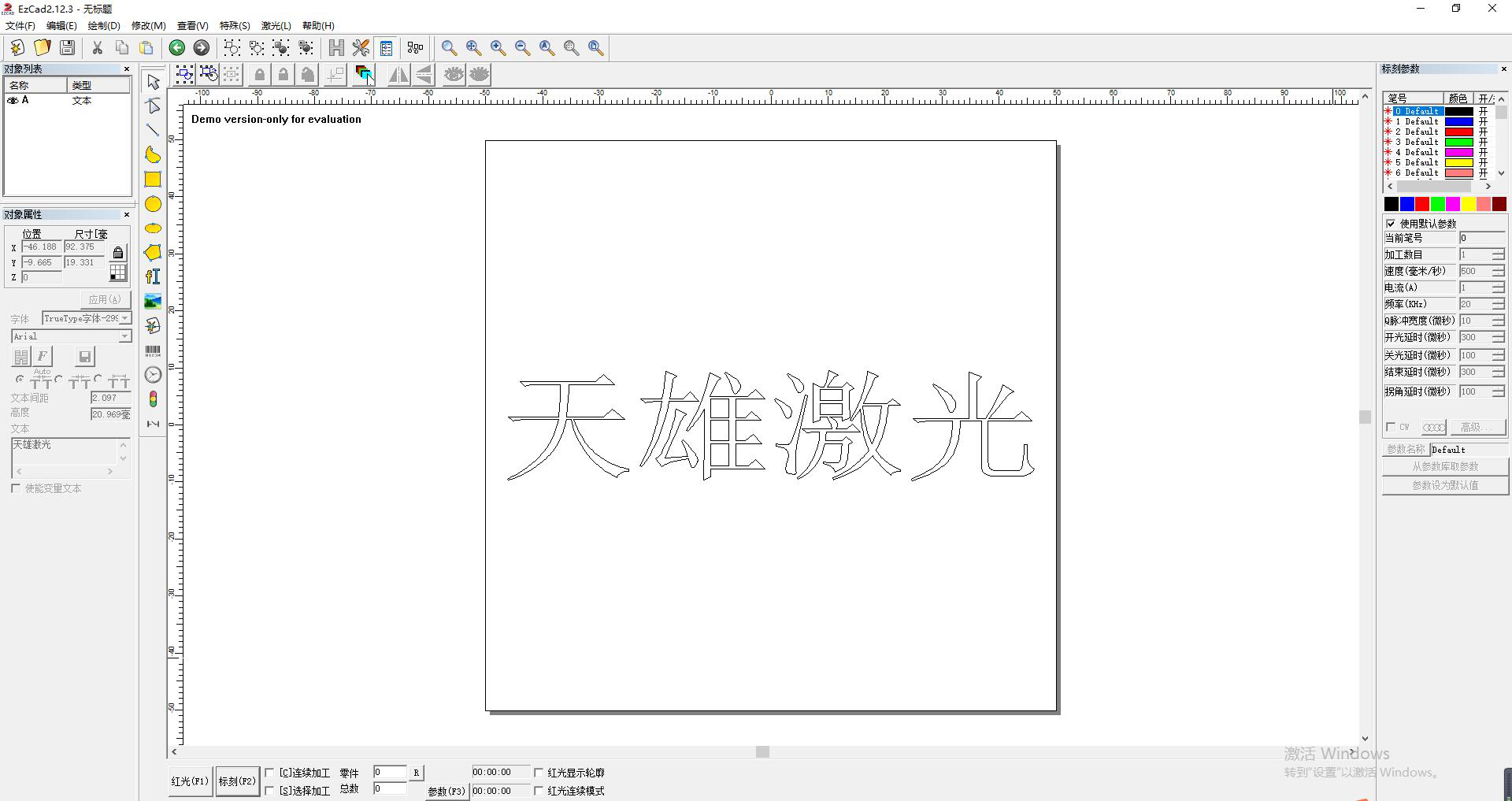Viewport: 1512px width, 801px height.
Task: Select the barcode tool
Action: point(153,350)
